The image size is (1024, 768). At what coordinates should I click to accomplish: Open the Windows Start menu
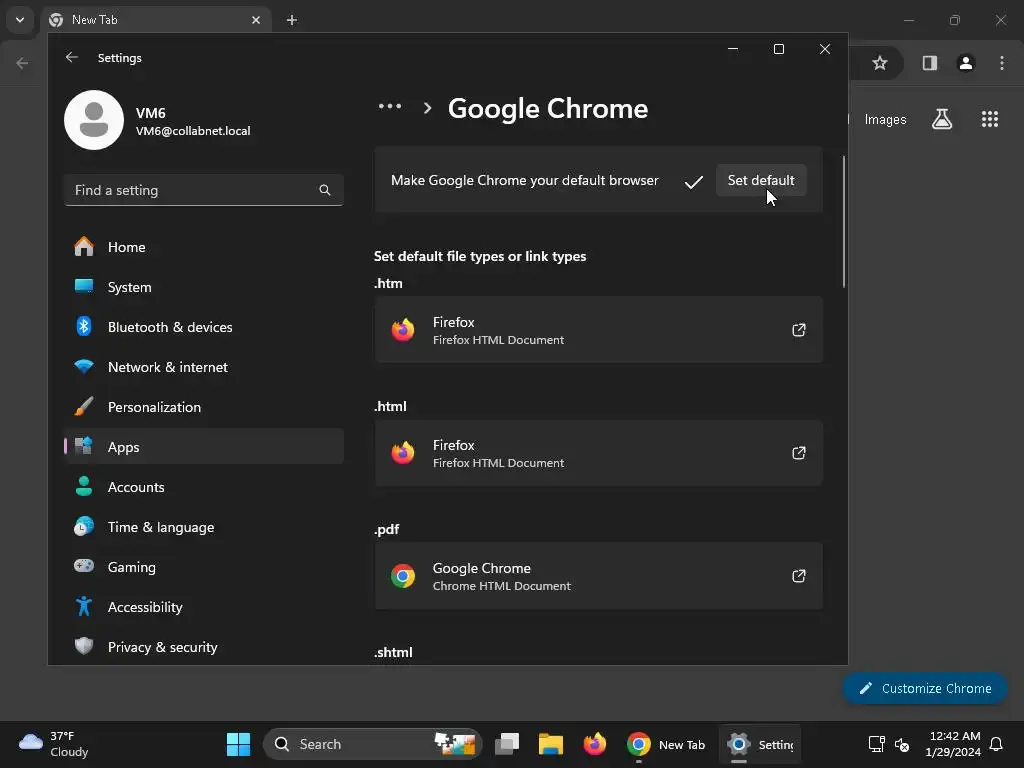coord(238,744)
